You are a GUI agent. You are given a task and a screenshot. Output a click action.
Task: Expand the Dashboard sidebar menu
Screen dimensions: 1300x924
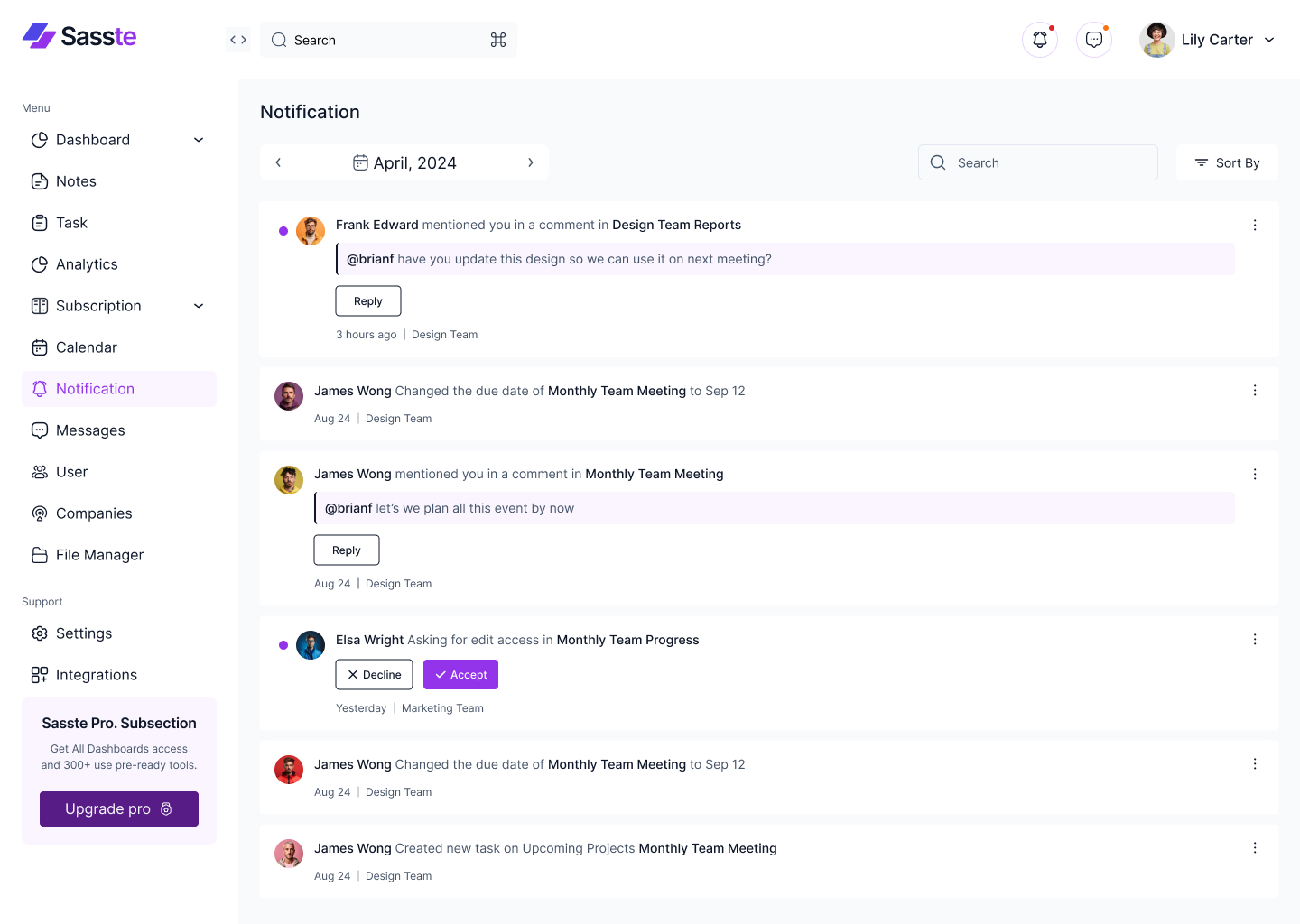[x=198, y=140]
